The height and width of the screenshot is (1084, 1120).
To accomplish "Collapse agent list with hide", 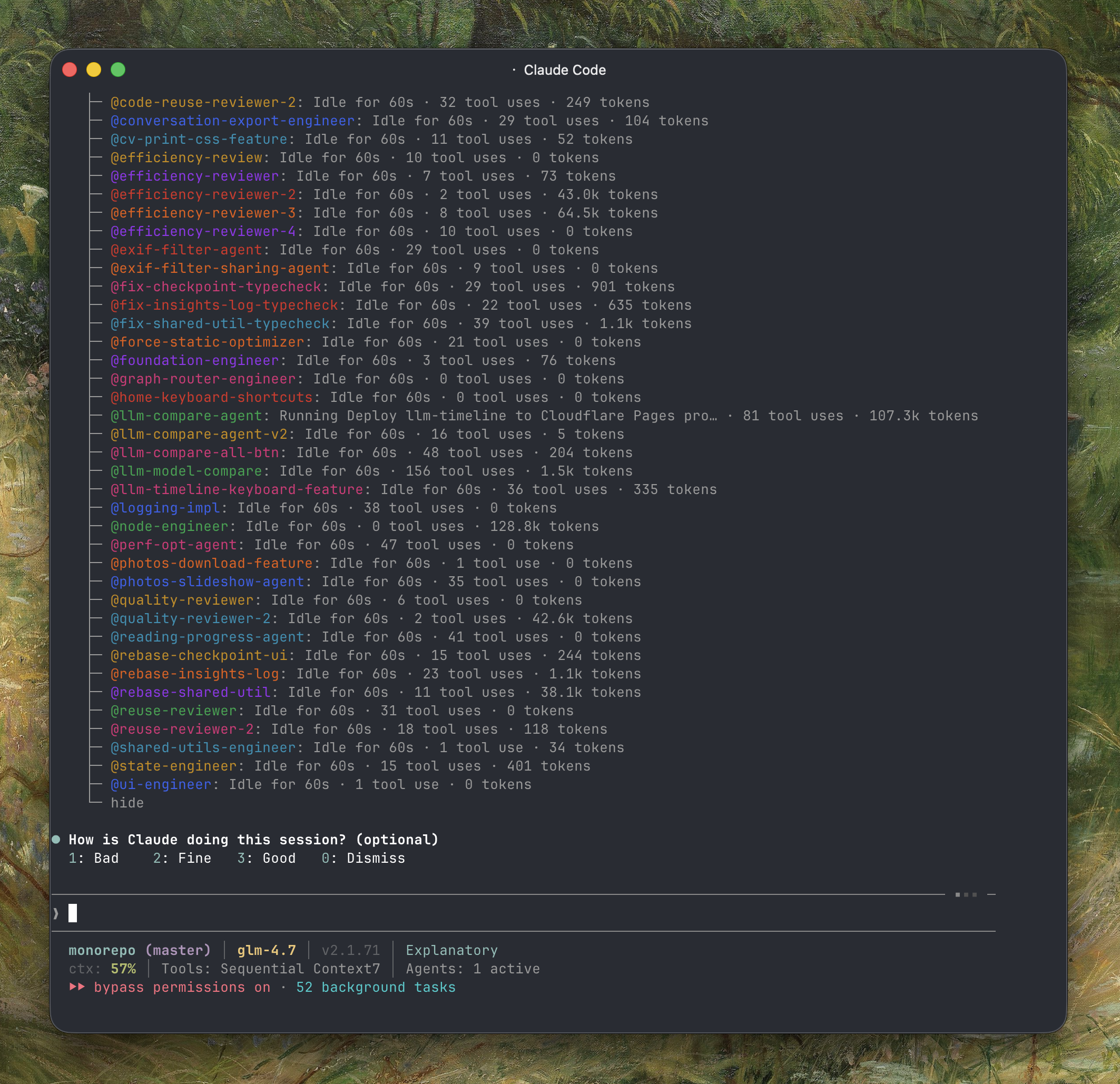I will [127, 803].
